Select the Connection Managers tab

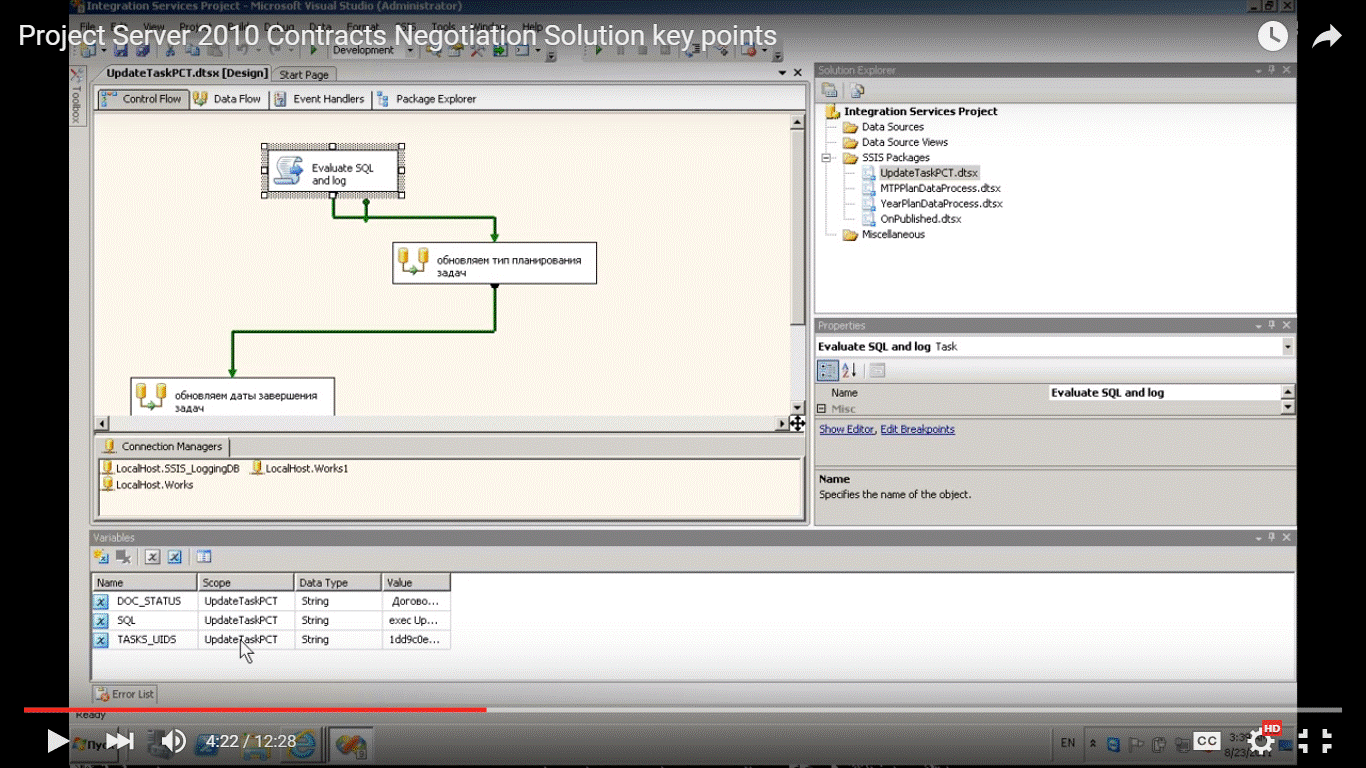pos(163,447)
